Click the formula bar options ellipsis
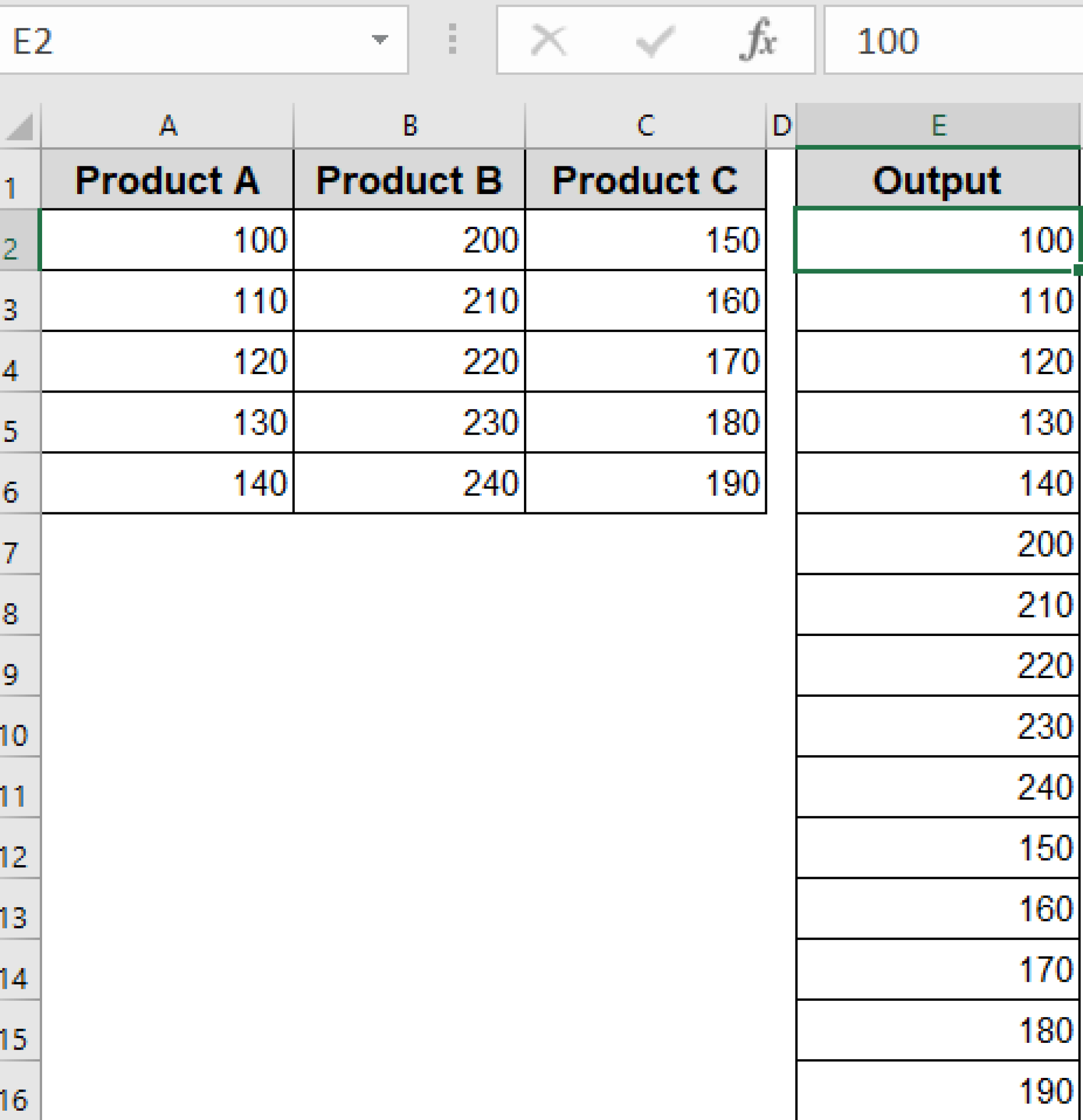 pos(452,40)
